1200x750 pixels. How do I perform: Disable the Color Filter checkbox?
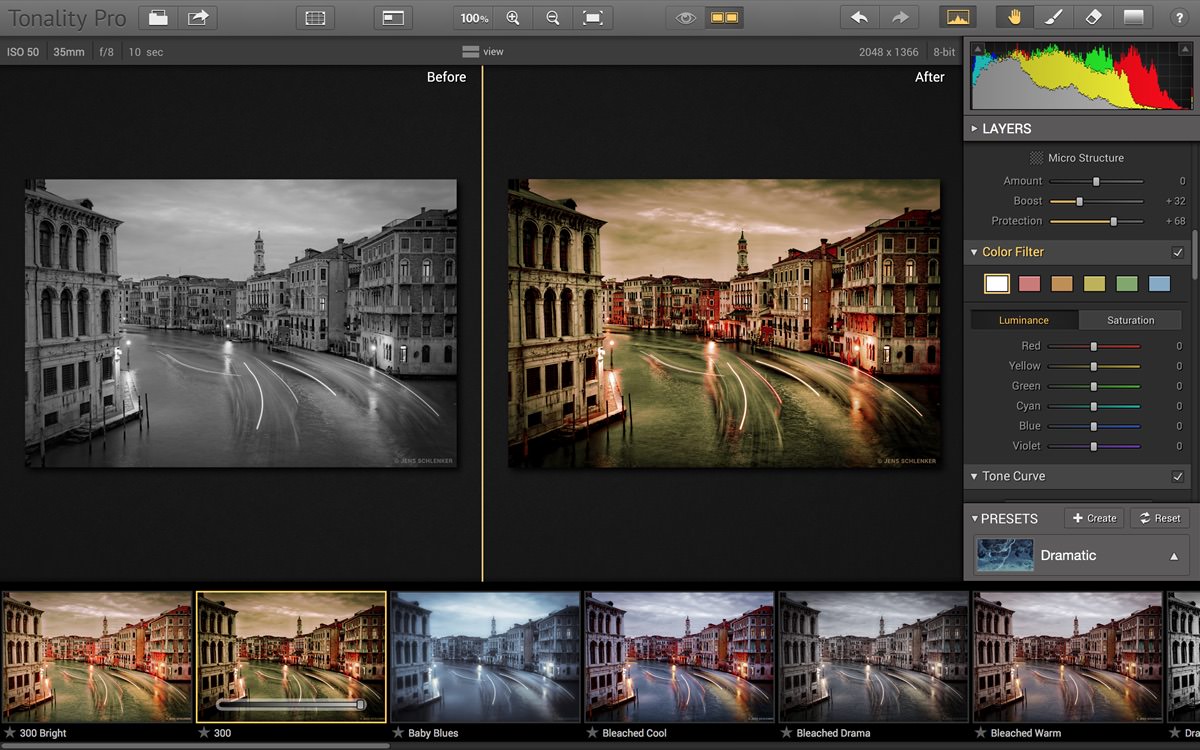click(1178, 252)
